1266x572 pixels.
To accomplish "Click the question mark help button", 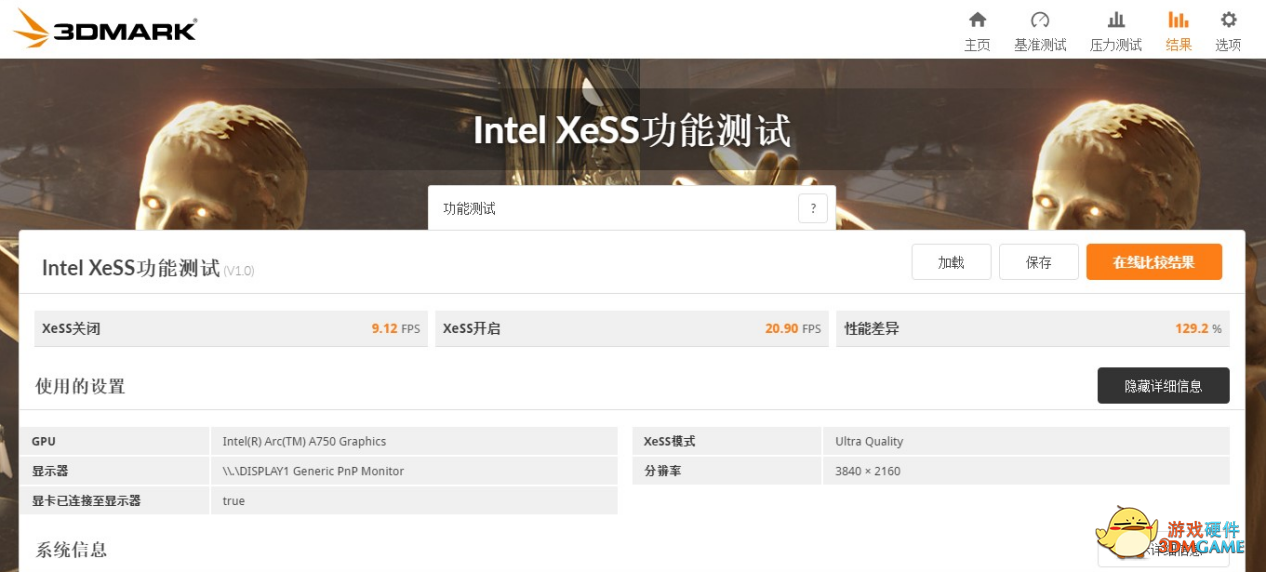I will click(x=813, y=208).
